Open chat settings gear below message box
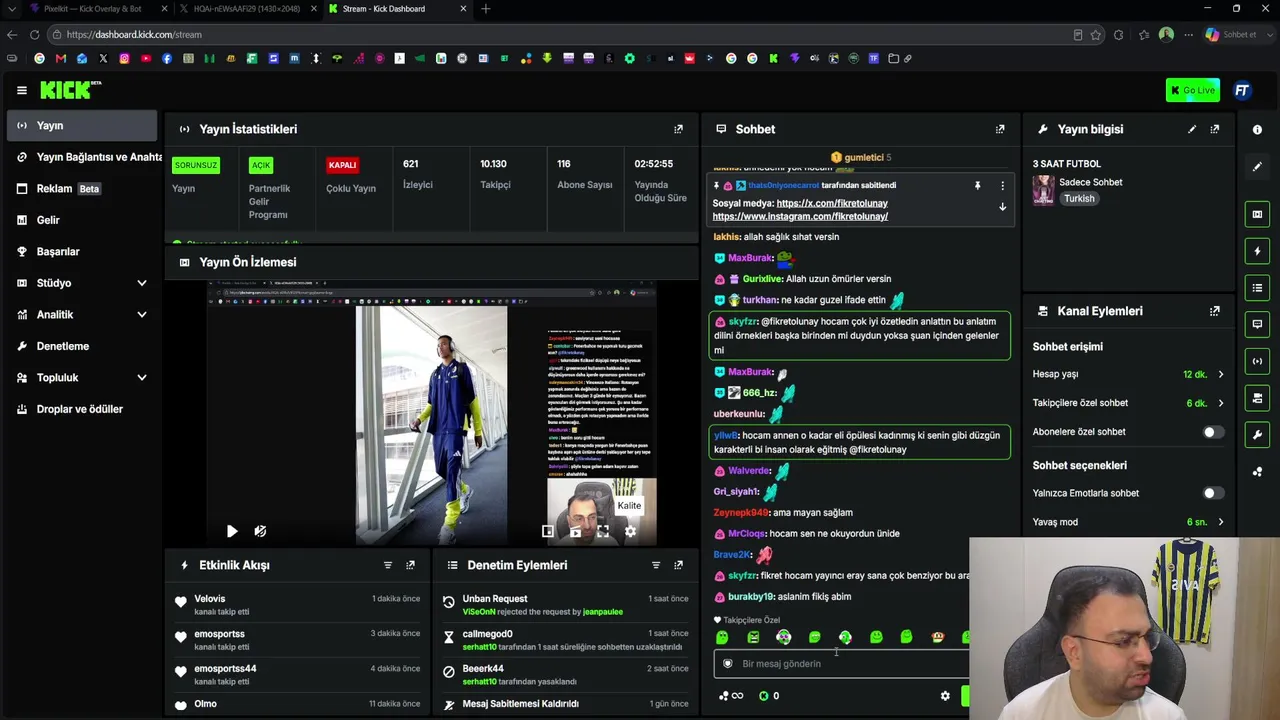This screenshot has width=1280, height=720. point(945,696)
